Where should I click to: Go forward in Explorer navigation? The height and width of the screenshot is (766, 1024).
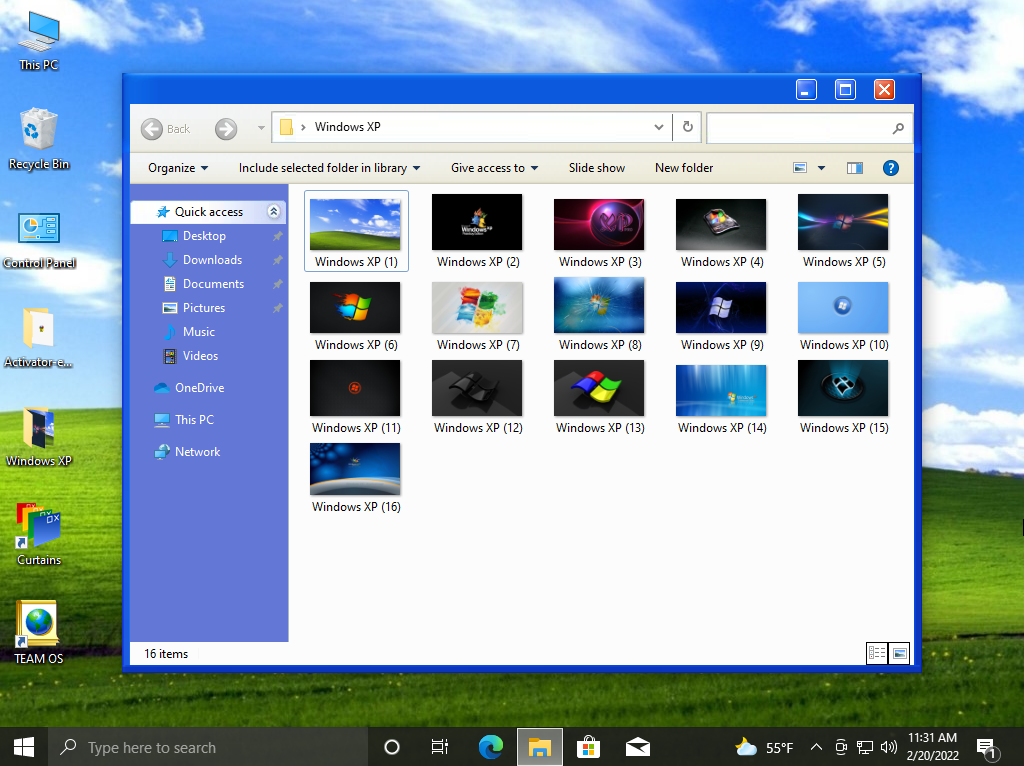click(x=226, y=129)
